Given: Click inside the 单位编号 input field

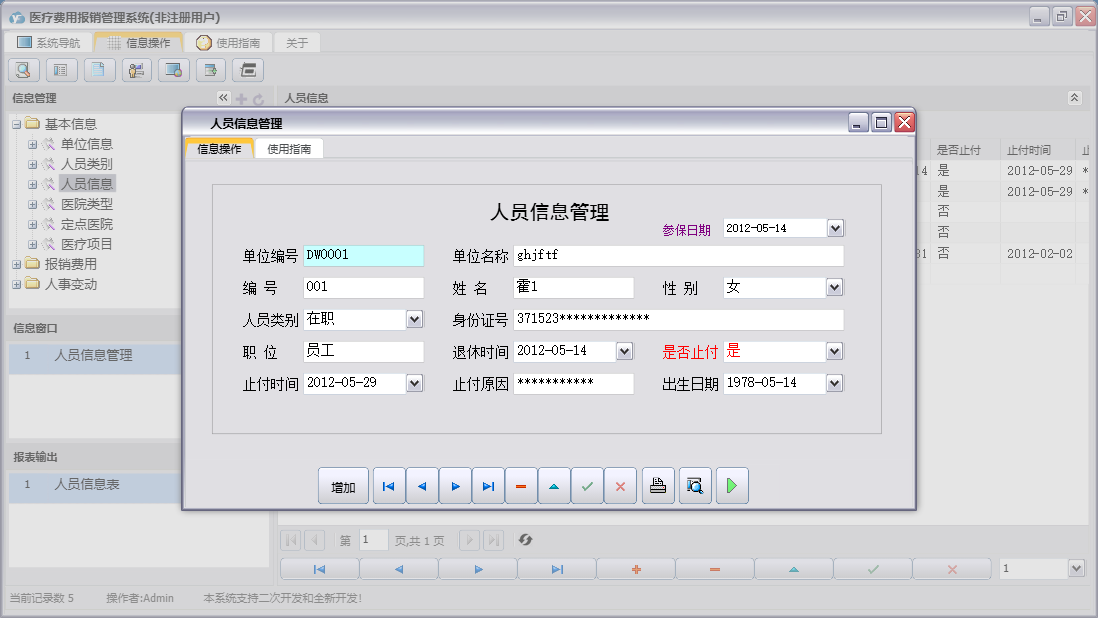Looking at the screenshot, I should tap(363, 255).
